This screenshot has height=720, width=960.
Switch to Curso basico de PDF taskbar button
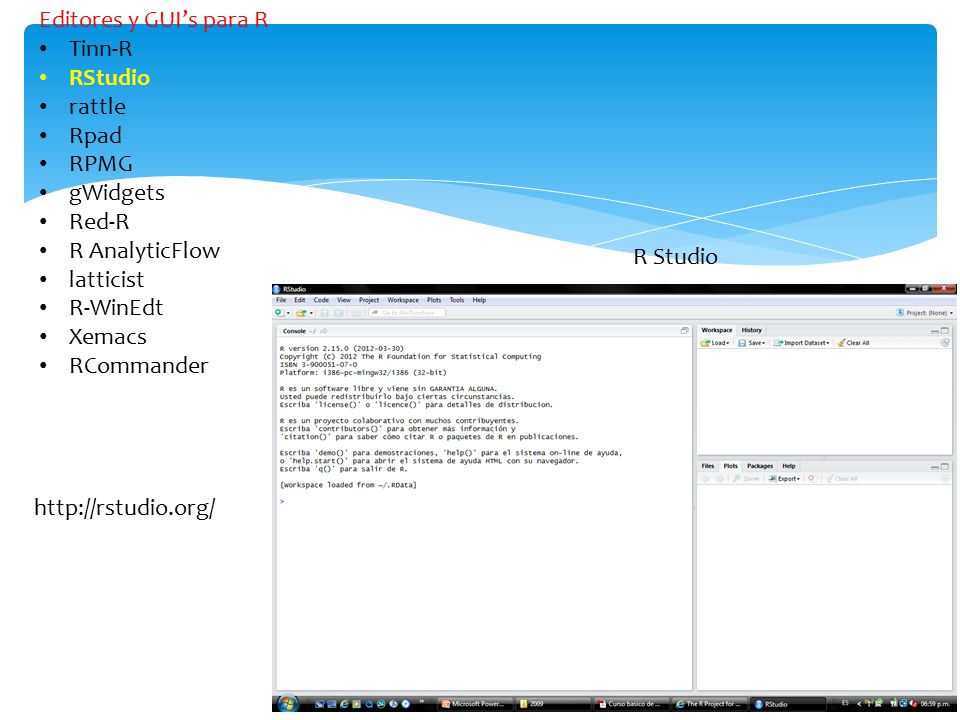pyautogui.click(x=630, y=704)
